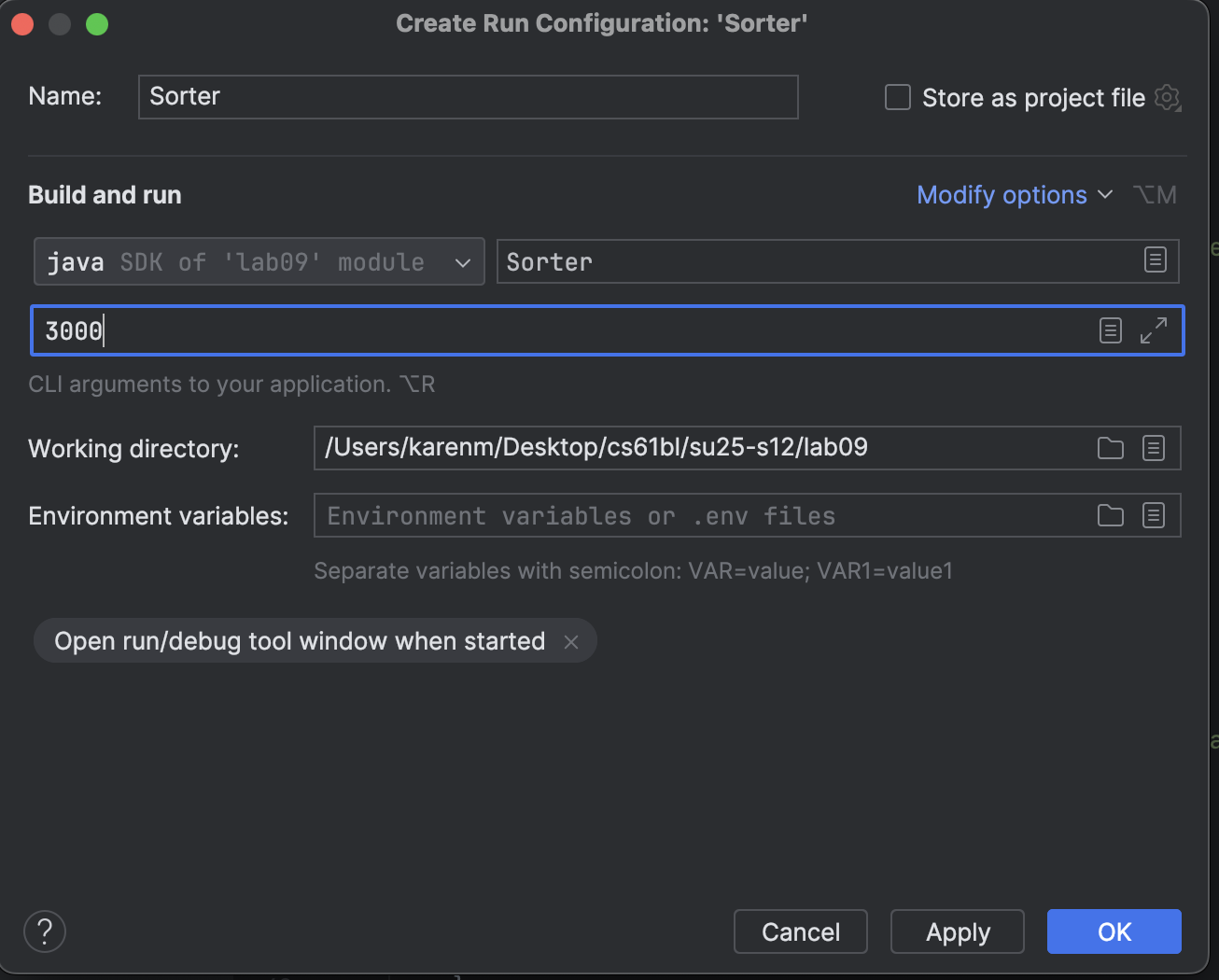Image resolution: width=1219 pixels, height=980 pixels.
Task: Apply the run configuration changes
Action: [957, 931]
